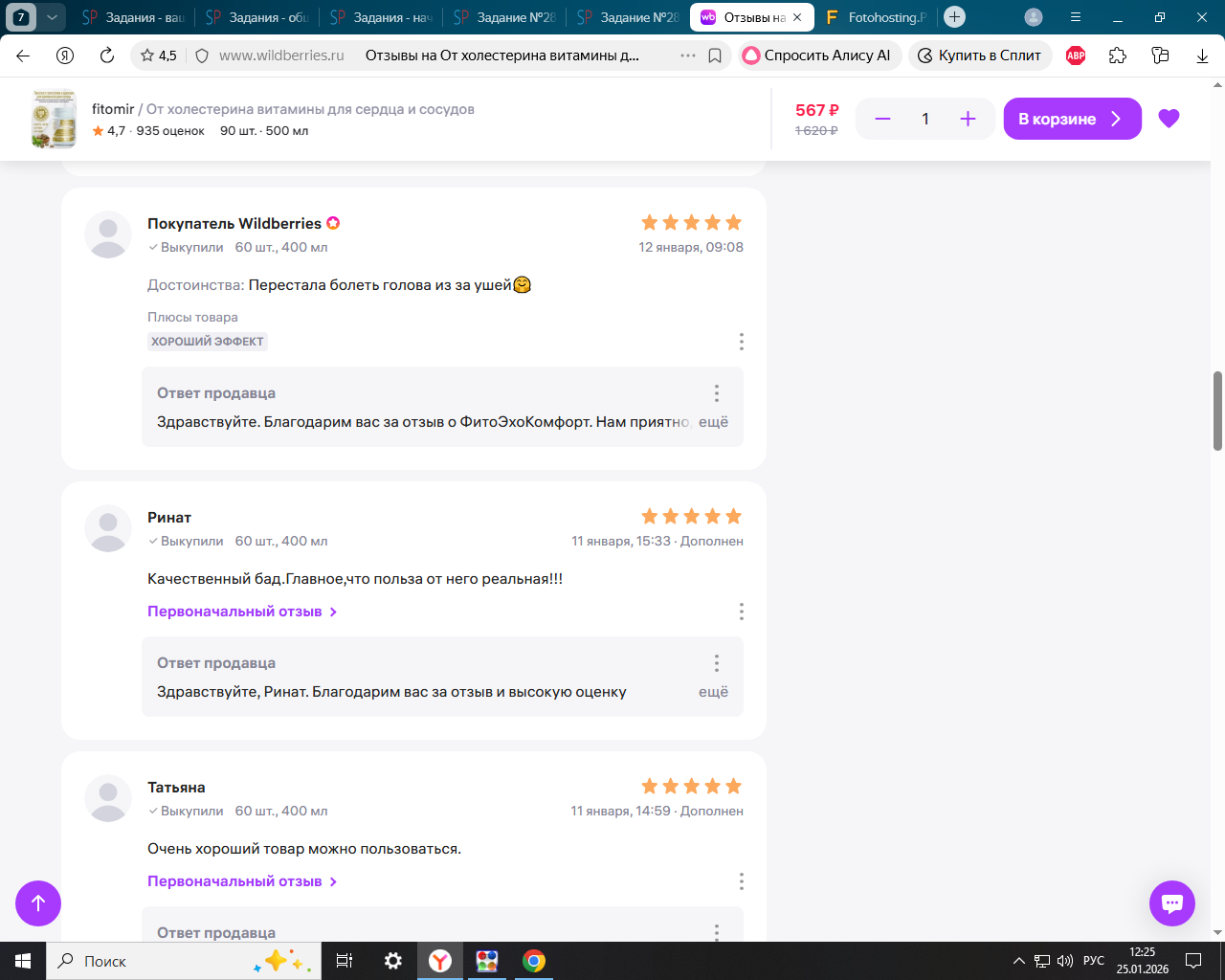
Task: Click the purple heart favorites icon
Action: pos(1169,119)
